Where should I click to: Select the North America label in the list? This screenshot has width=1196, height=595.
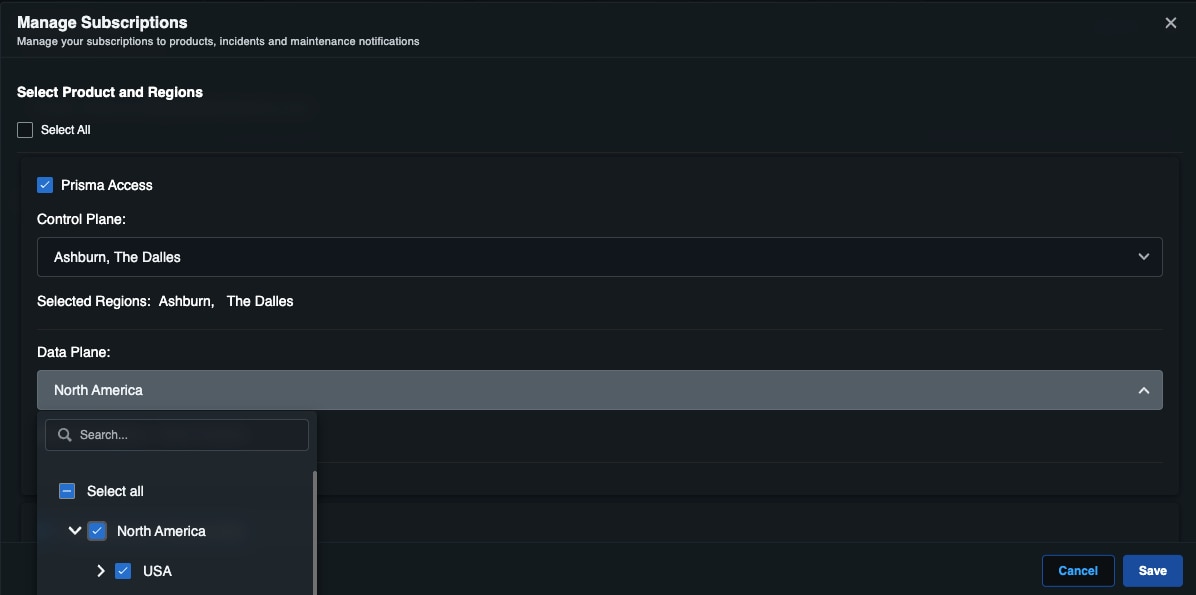click(161, 531)
